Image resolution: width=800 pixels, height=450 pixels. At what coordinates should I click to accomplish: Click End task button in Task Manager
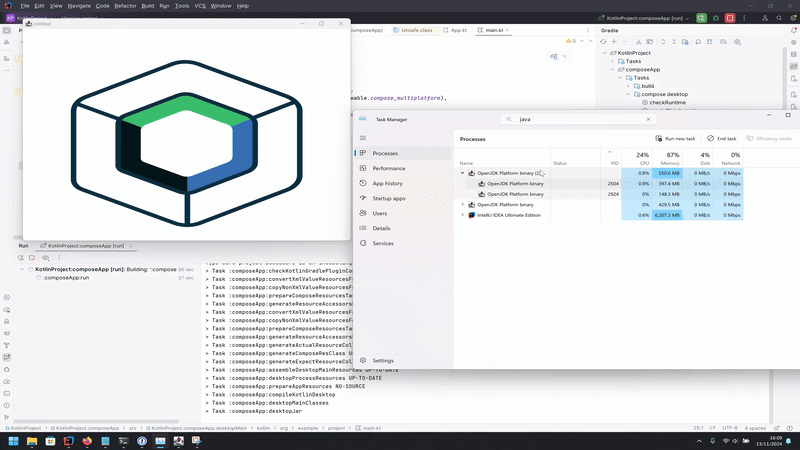click(722, 138)
